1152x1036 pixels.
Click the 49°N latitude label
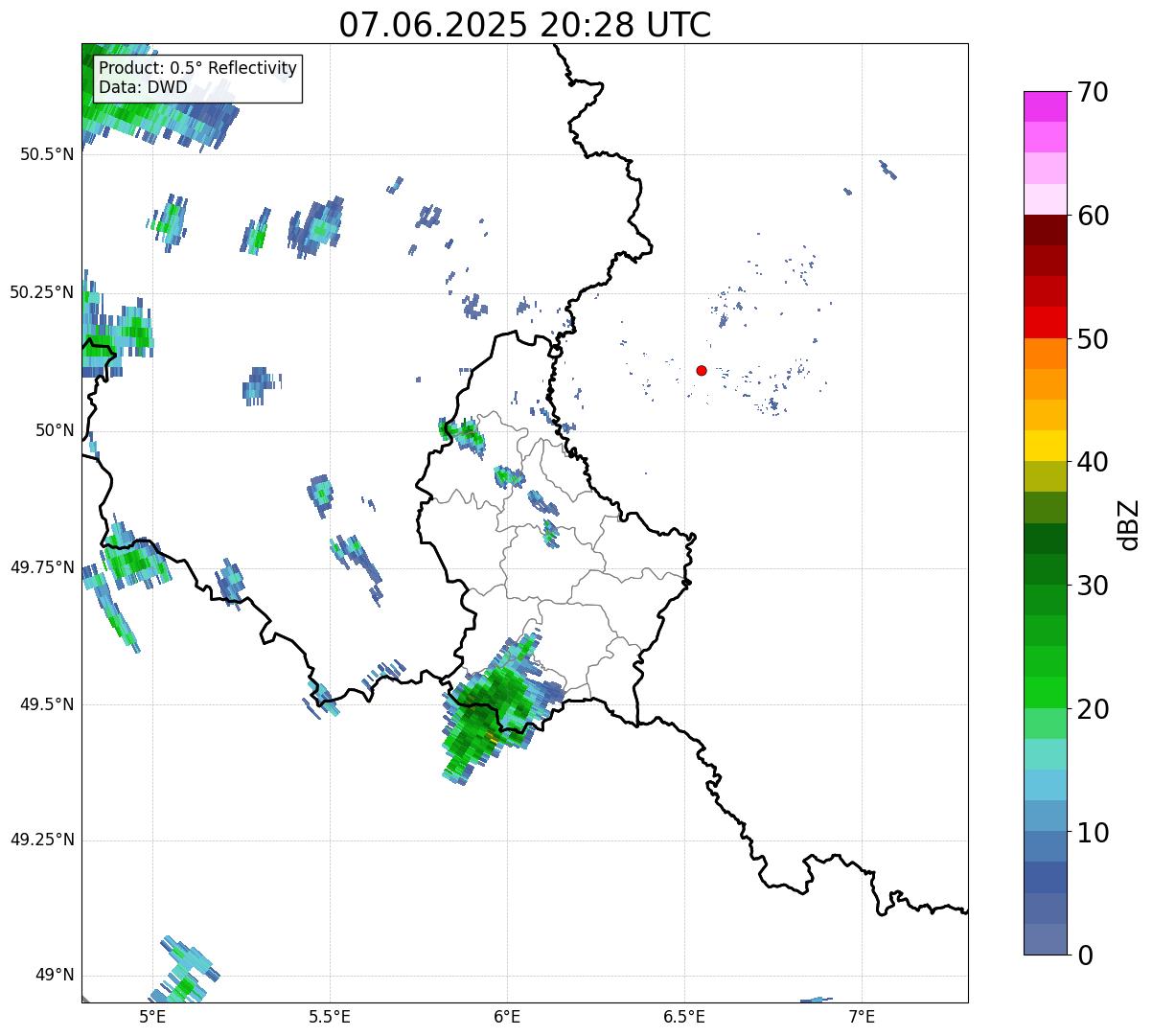(x=56, y=976)
